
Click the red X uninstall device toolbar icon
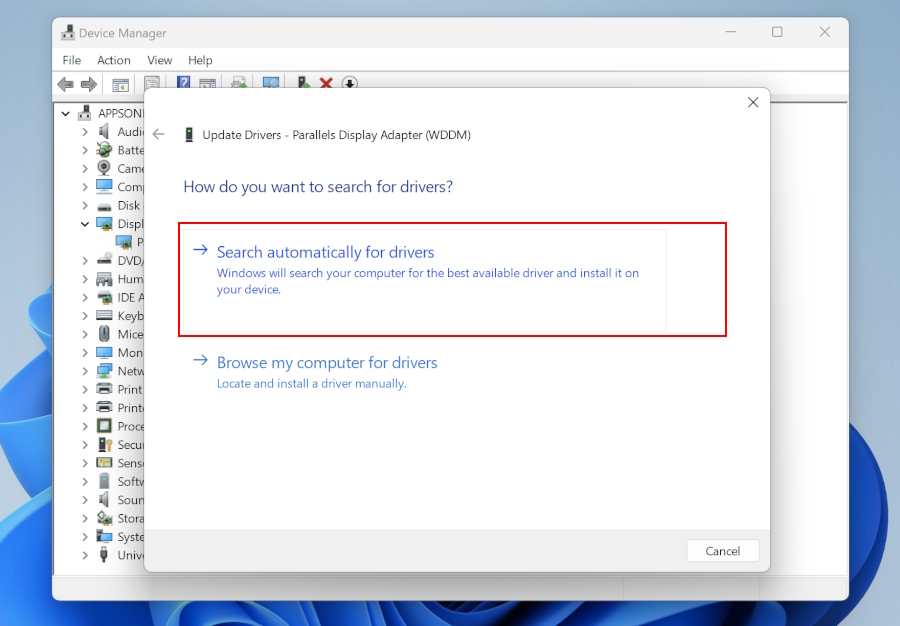[326, 84]
